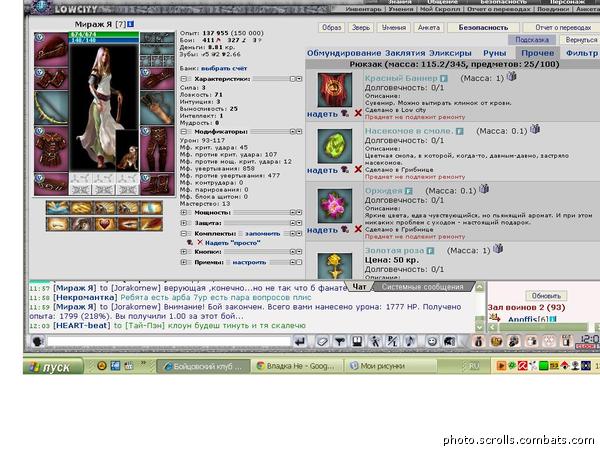Click the Обновить button
This screenshot has width=600, height=450.
(546, 295)
